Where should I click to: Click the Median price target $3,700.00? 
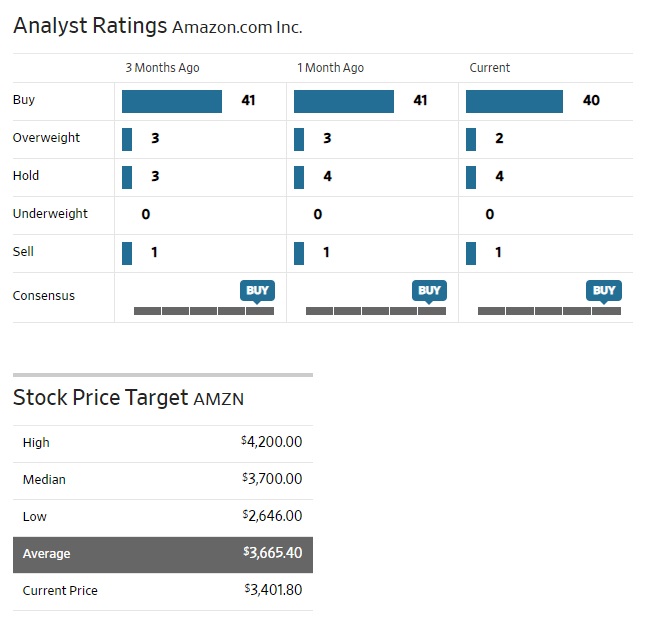(272, 479)
